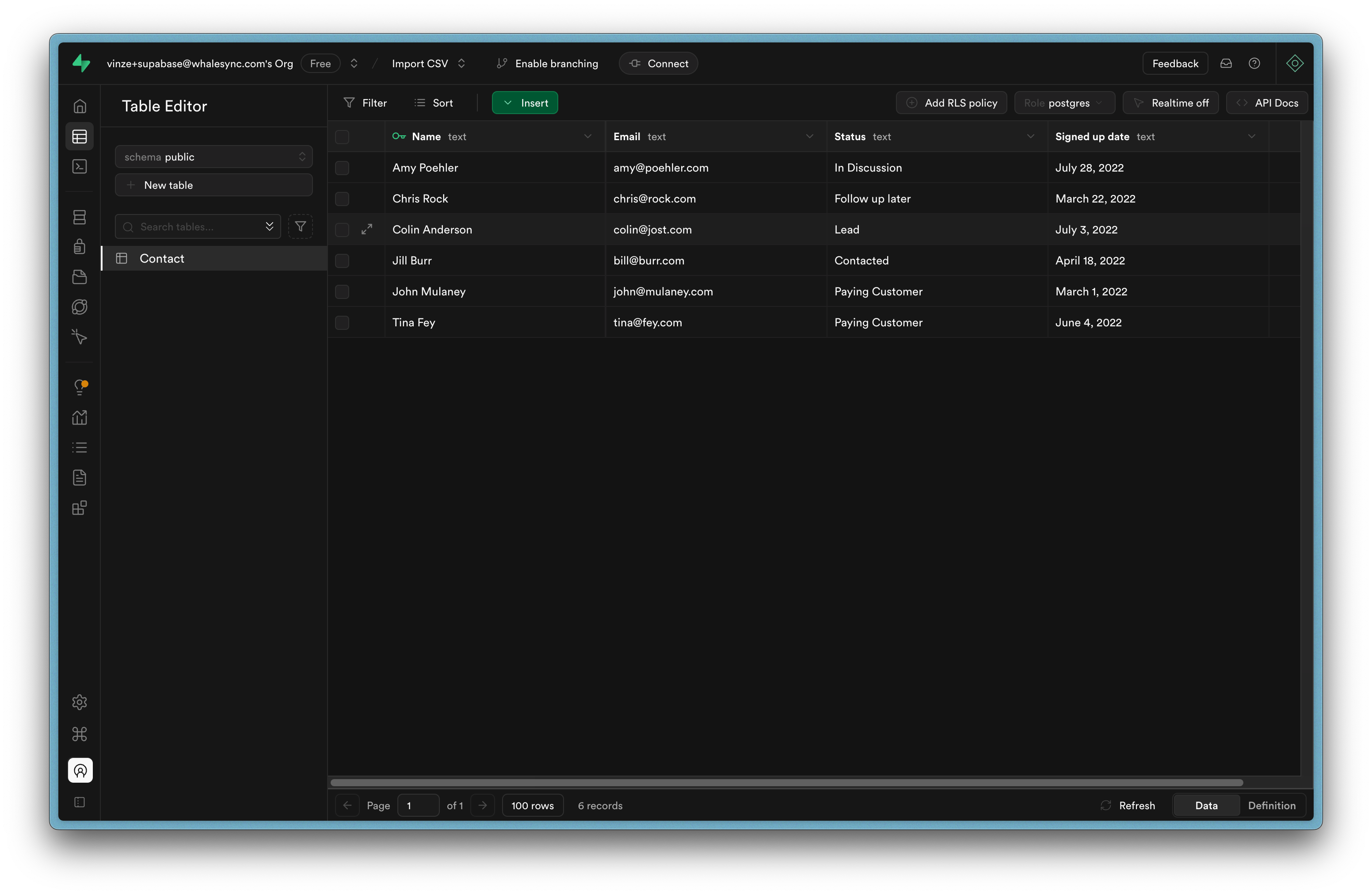
Task: Open the Role postgres dropdown
Action: (x=1065, y=103)
